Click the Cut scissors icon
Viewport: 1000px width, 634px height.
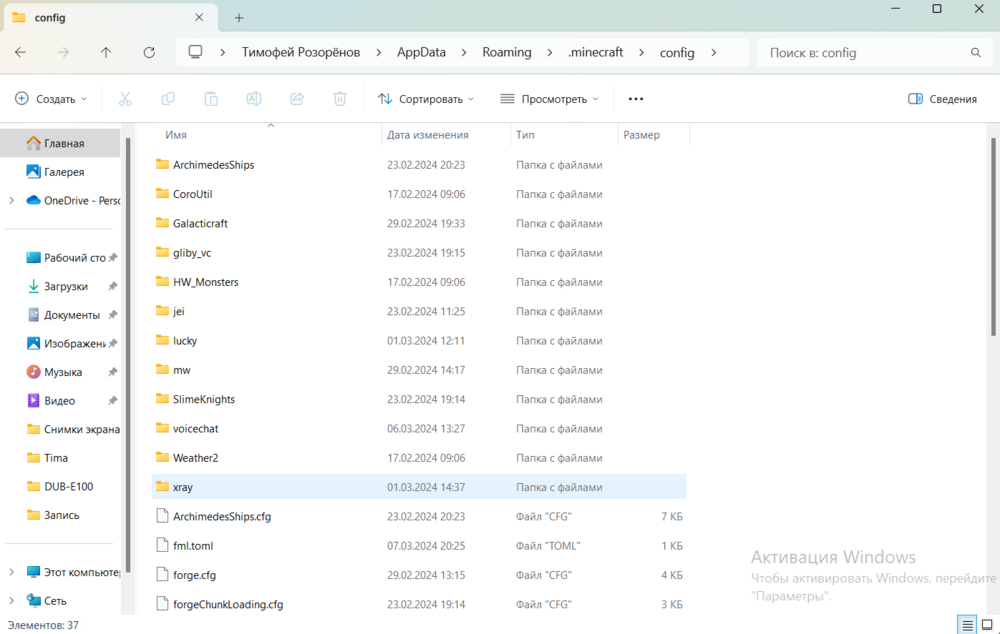[125, 99]
